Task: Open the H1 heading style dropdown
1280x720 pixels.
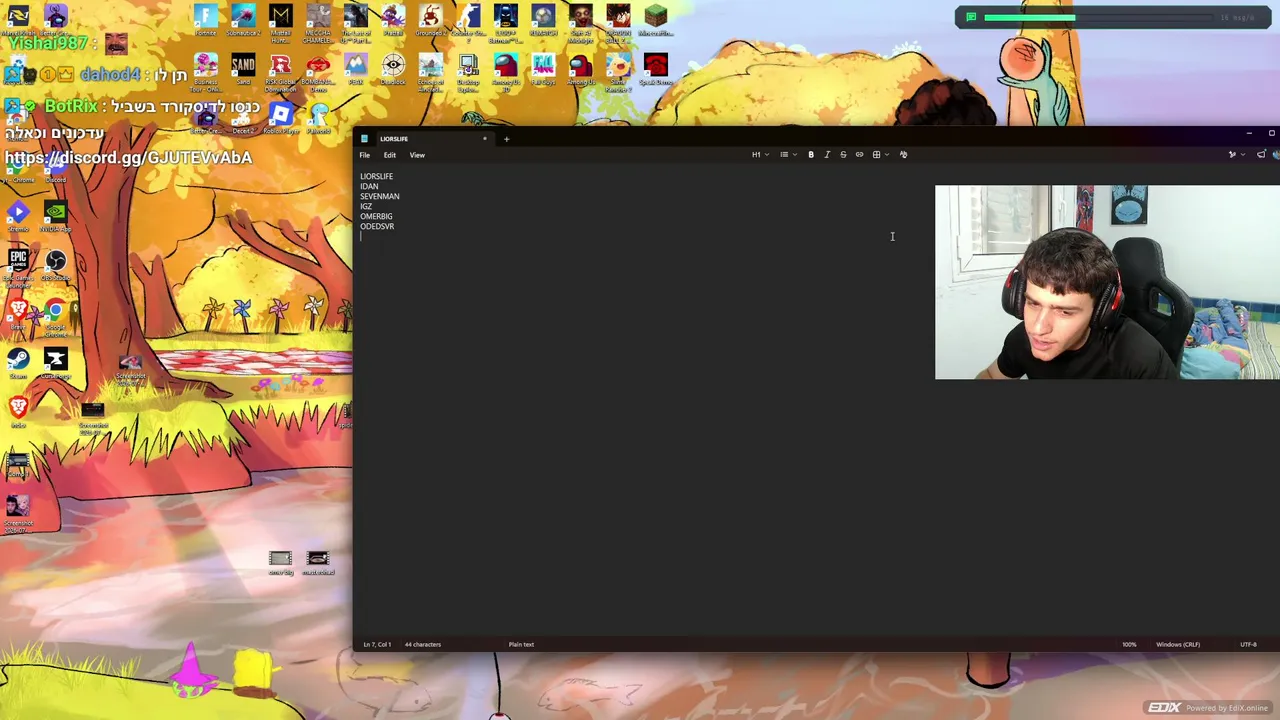Action: tap(760, 155)
